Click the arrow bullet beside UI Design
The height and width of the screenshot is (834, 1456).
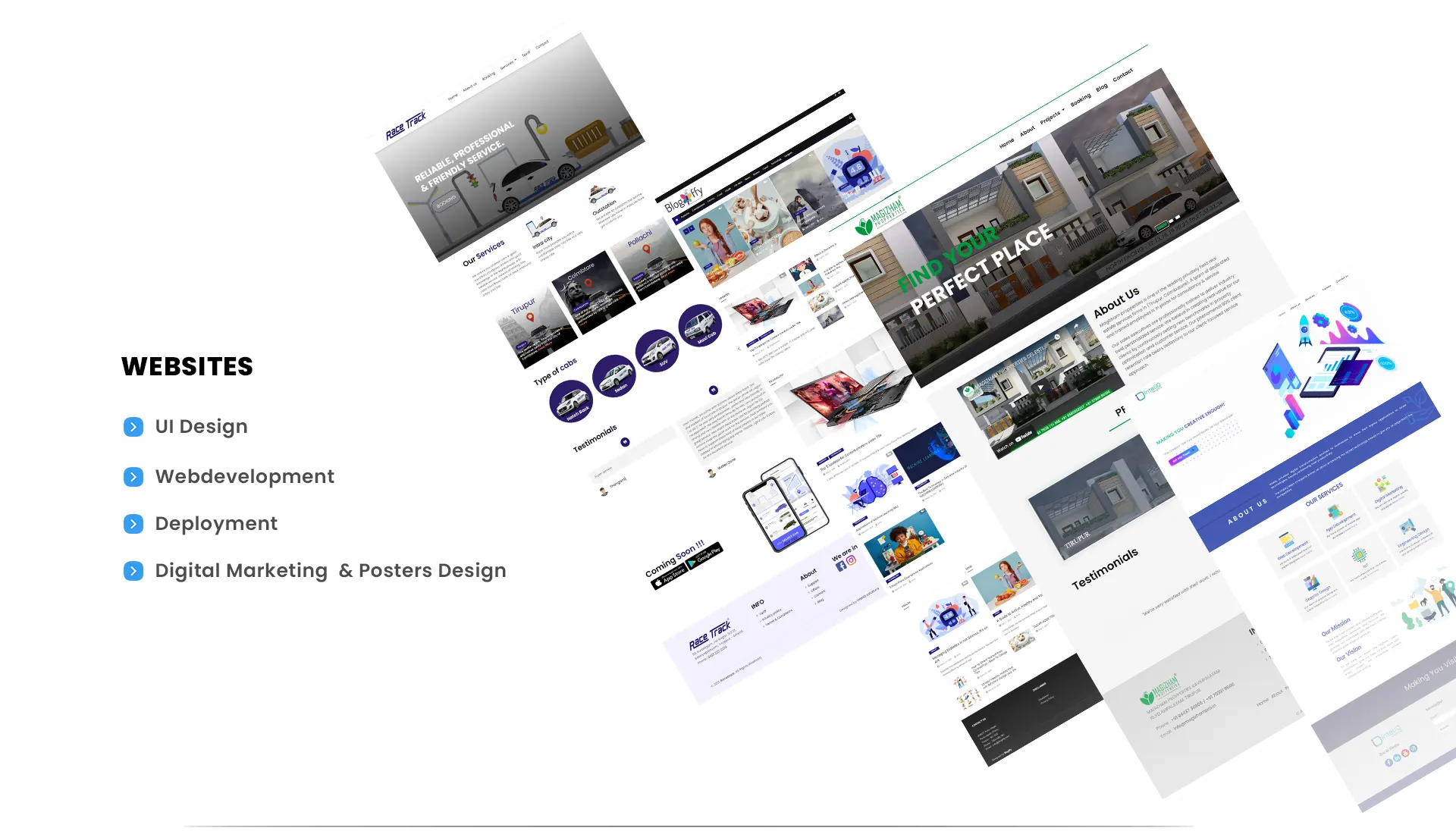(x=133, y=427)
